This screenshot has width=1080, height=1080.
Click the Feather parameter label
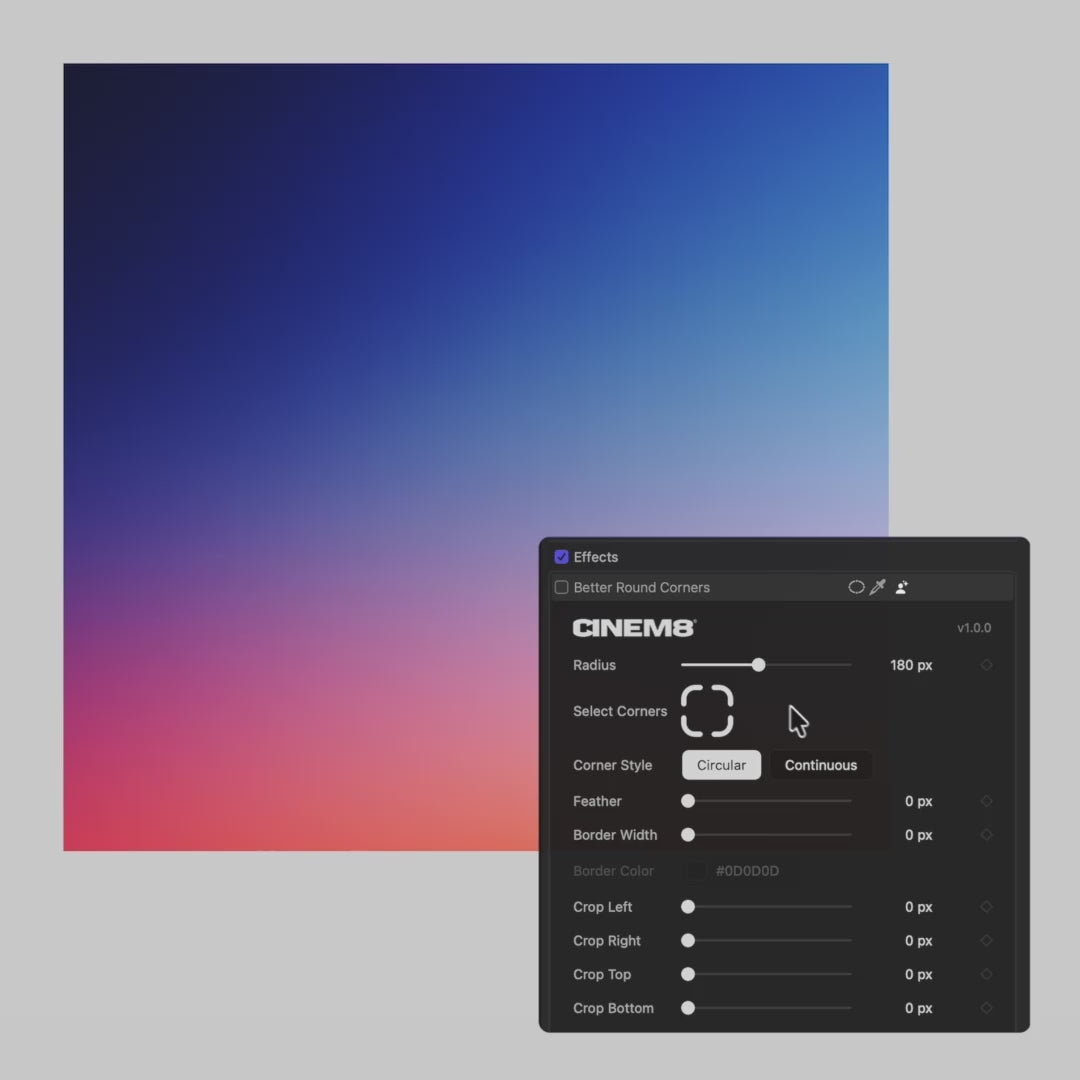597,800
